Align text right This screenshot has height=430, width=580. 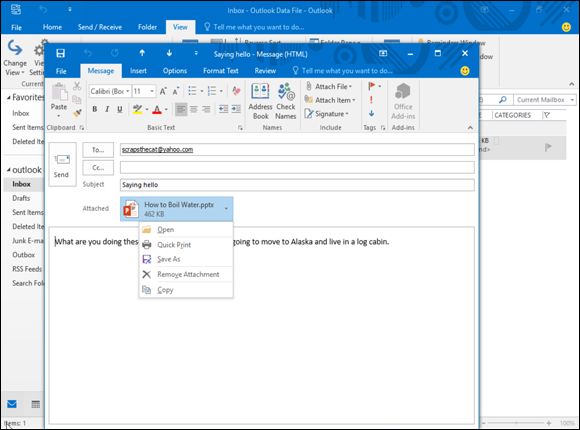click(x=206, y=109)
